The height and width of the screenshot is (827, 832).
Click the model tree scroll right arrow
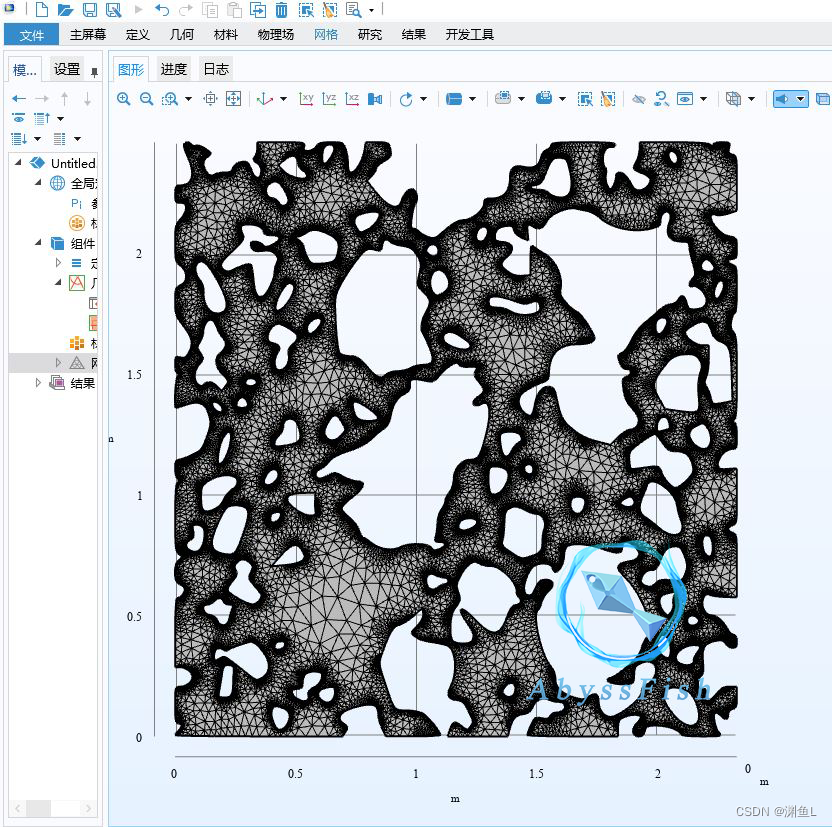coord(88,808)
